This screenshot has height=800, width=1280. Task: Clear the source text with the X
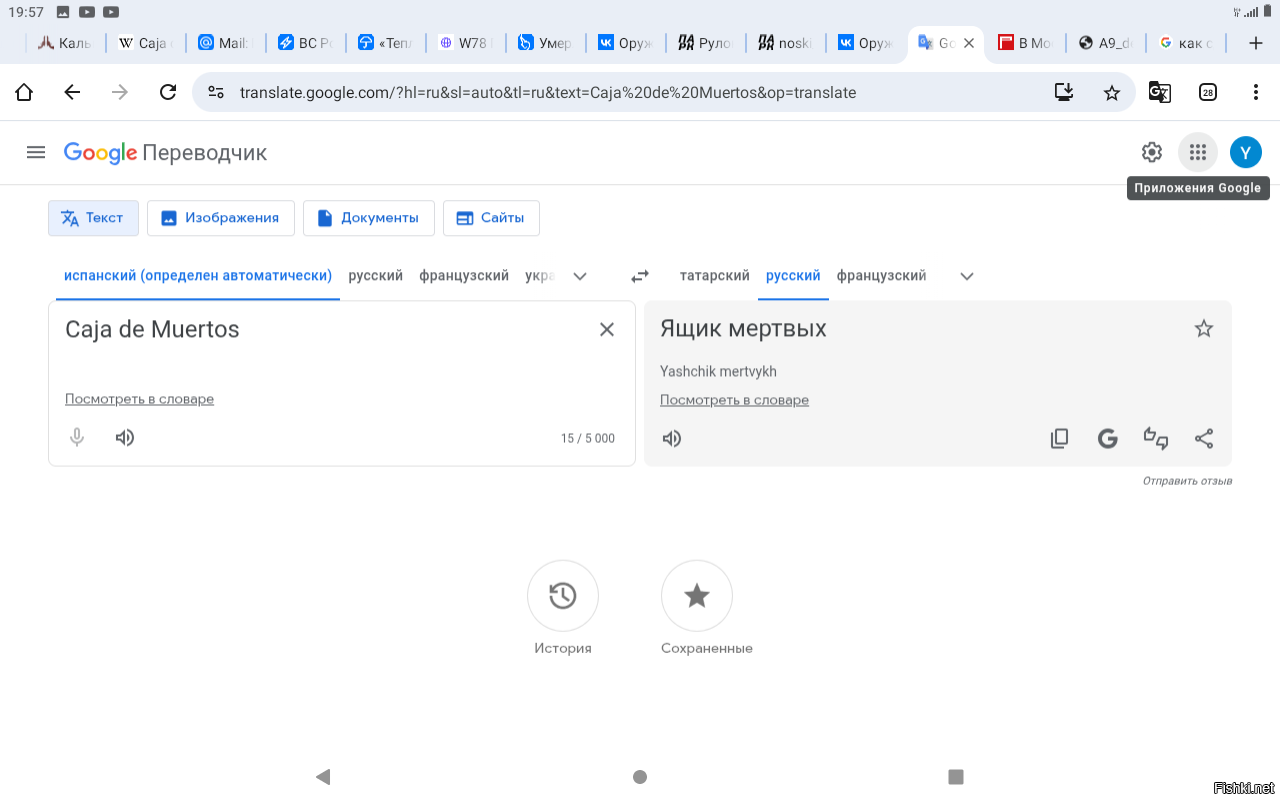[x=607, y=328]
